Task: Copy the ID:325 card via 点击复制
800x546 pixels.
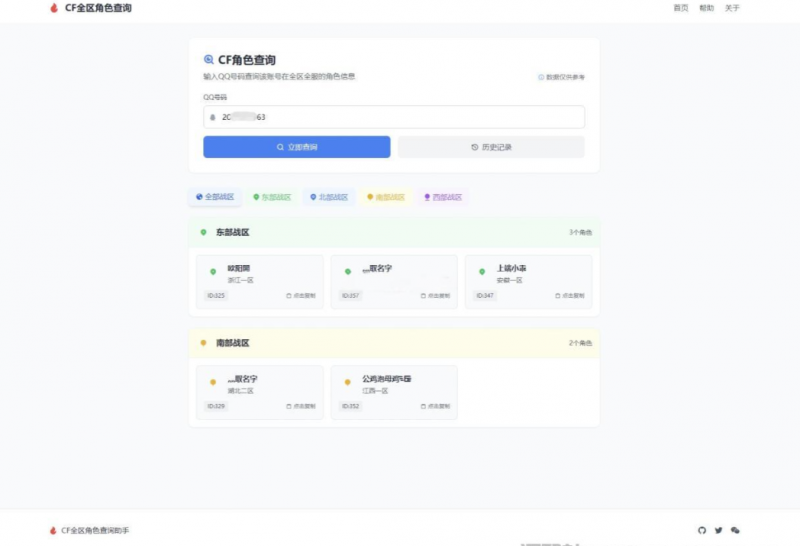Action: pos(301,295)
